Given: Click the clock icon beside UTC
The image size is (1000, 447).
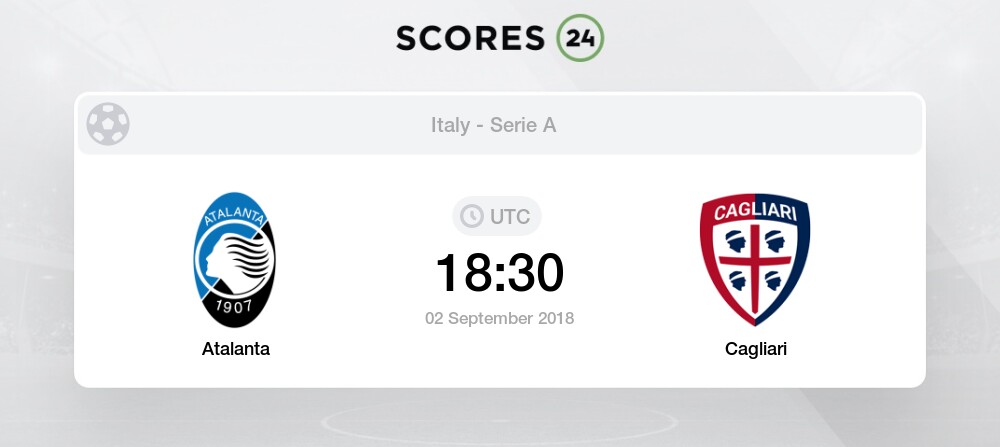Looking at the screenshot, I should point(472,216).
